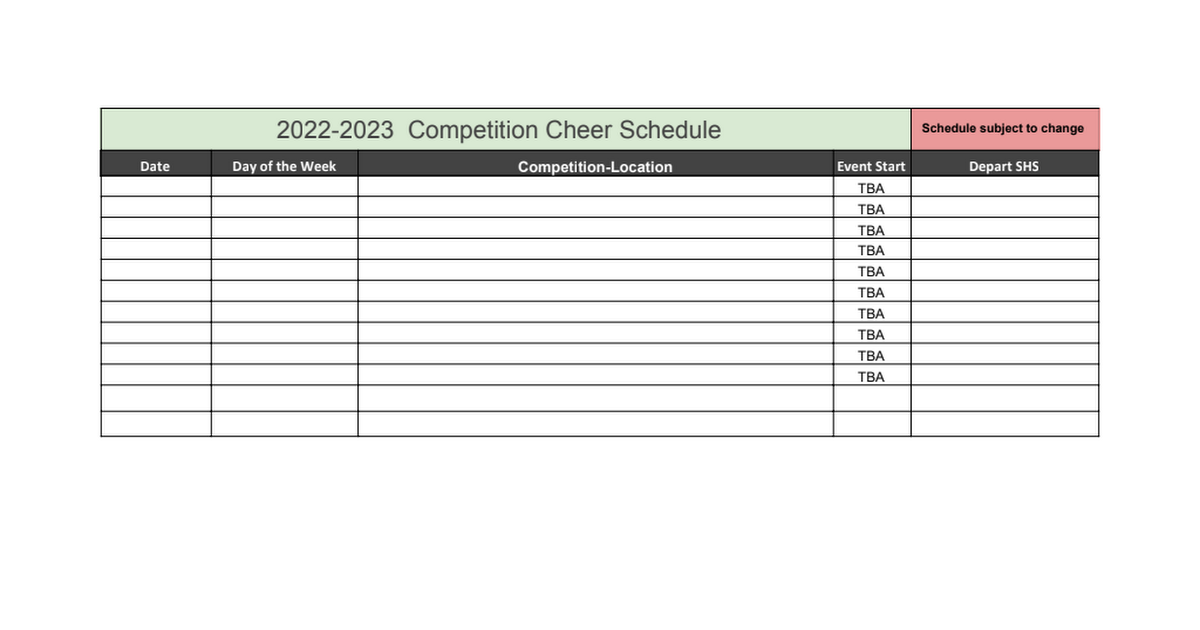Select the bottom-row empty Competition-Location cell
This screenshot has width=1200, height=630.
(595, 424)
